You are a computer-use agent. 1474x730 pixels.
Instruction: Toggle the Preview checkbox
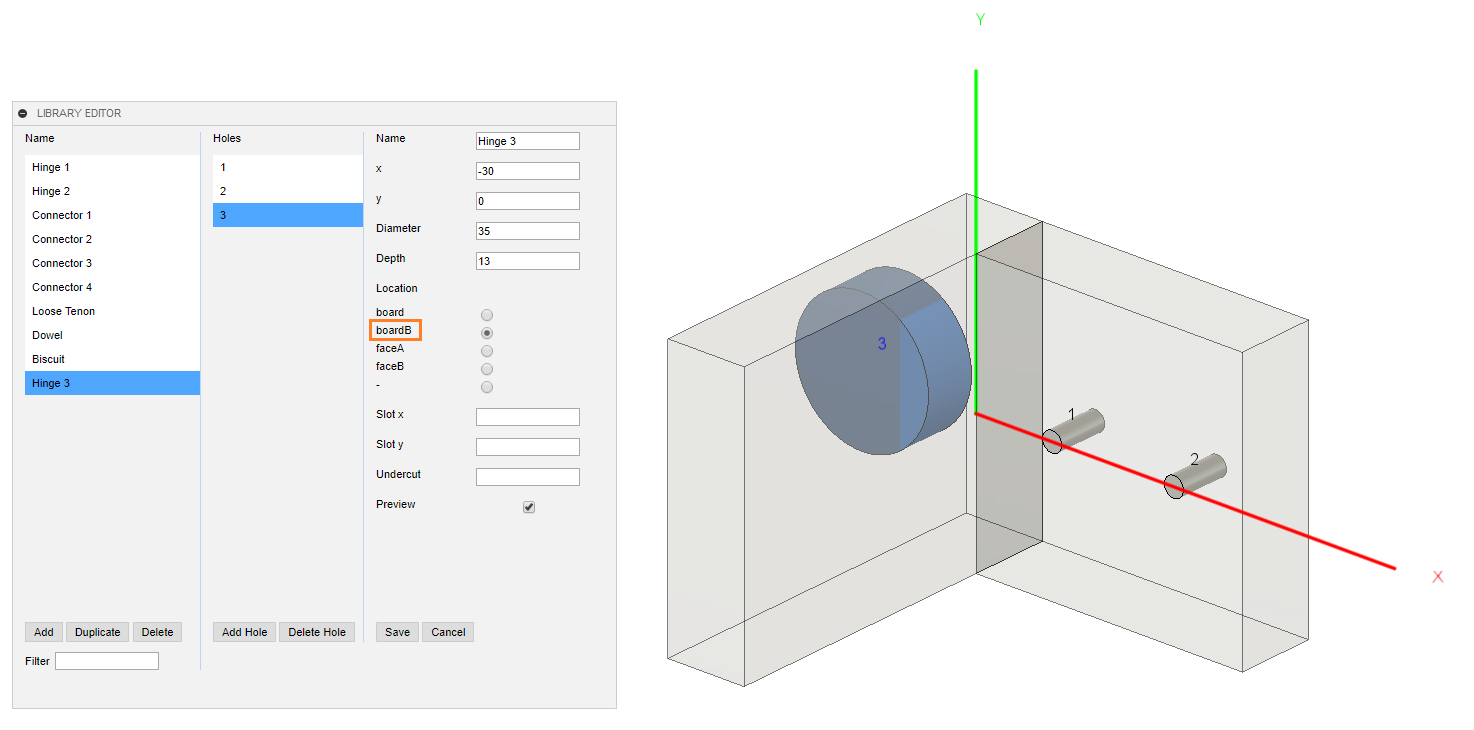pos(529,507)
